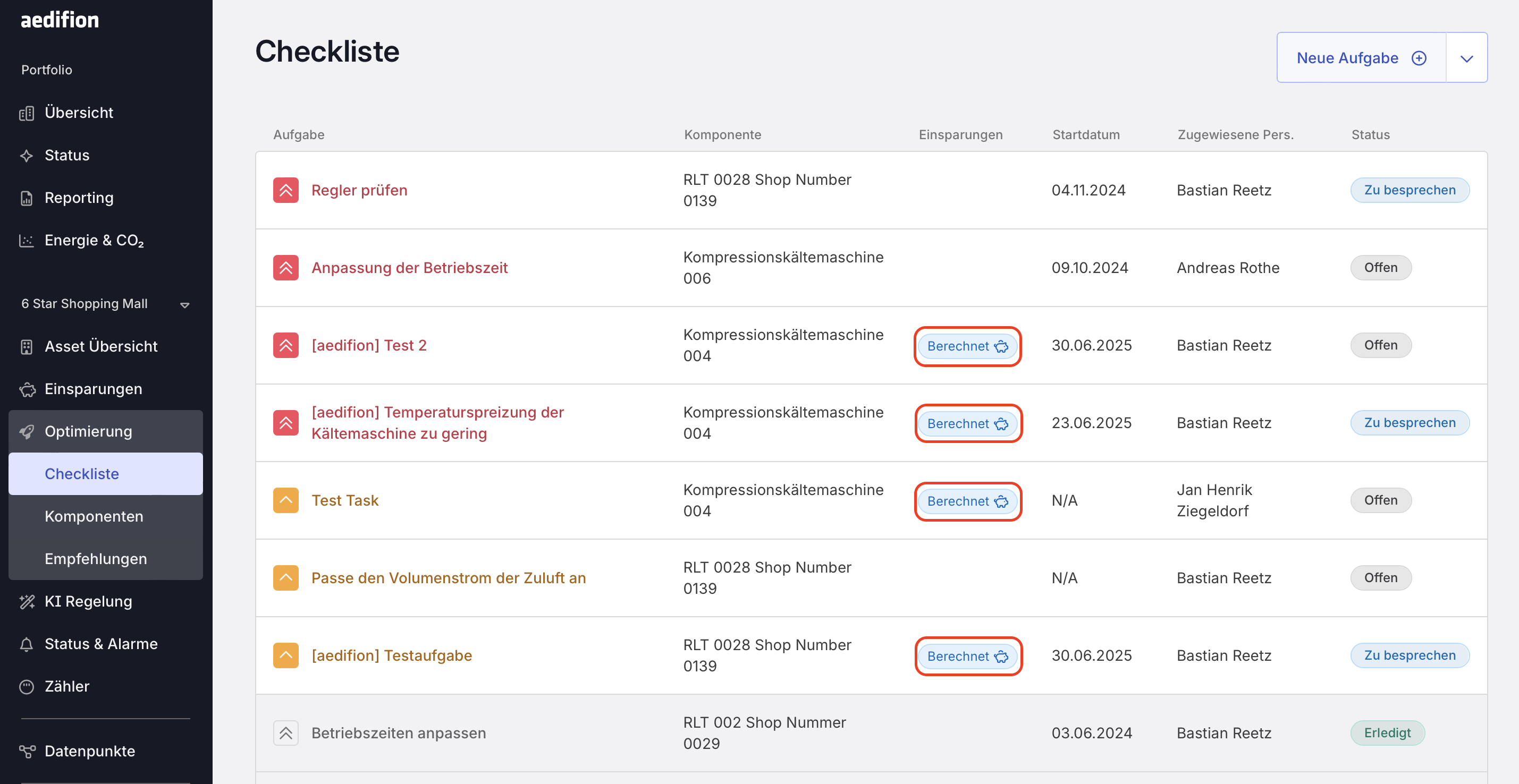Image resolution: width=1519 pixels, height=784 pixels.
Task: Open the Anpassung der Betriebszeit task
Action: point(409,268)
